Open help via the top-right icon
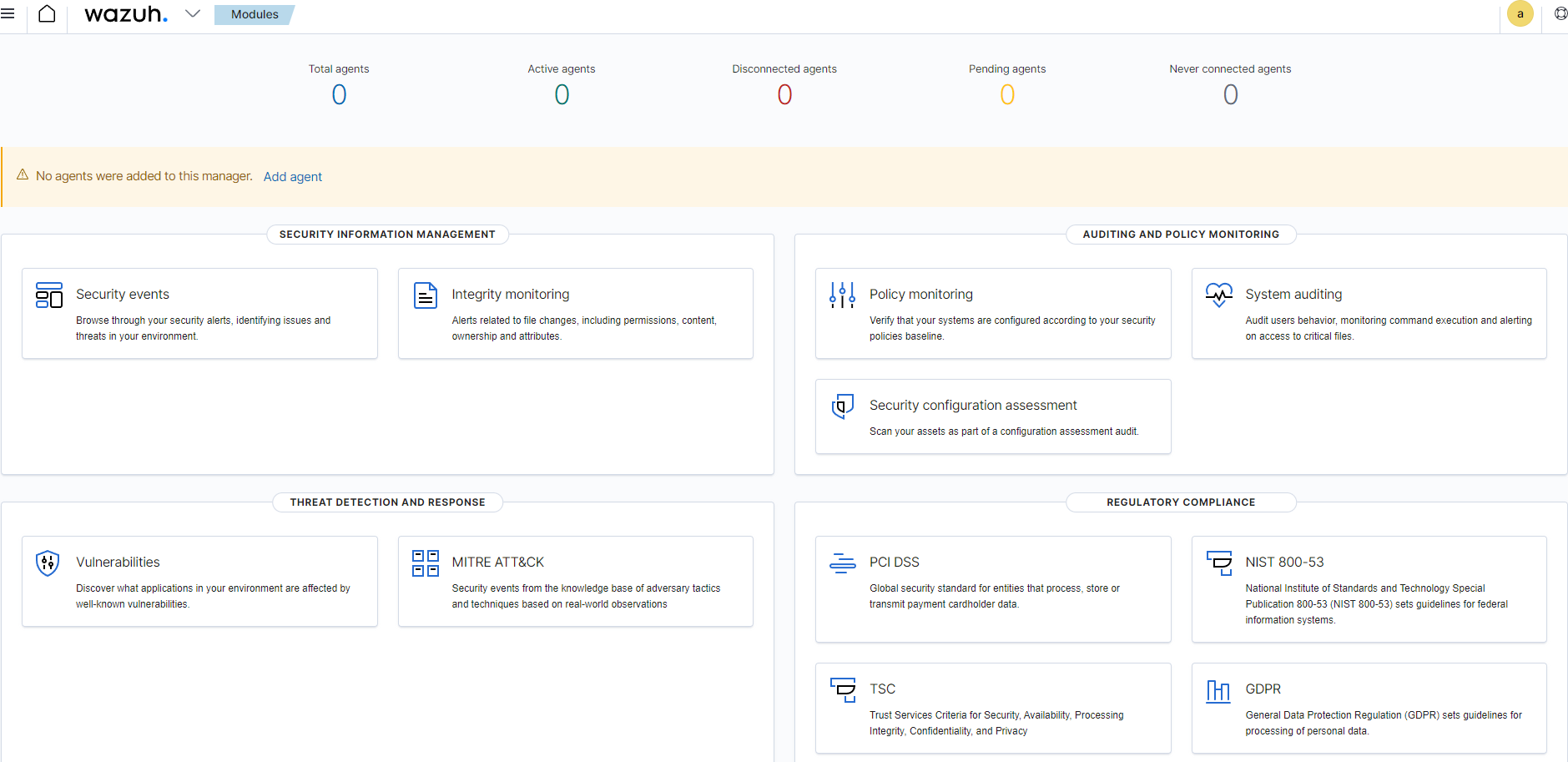 click(1560, 14)
